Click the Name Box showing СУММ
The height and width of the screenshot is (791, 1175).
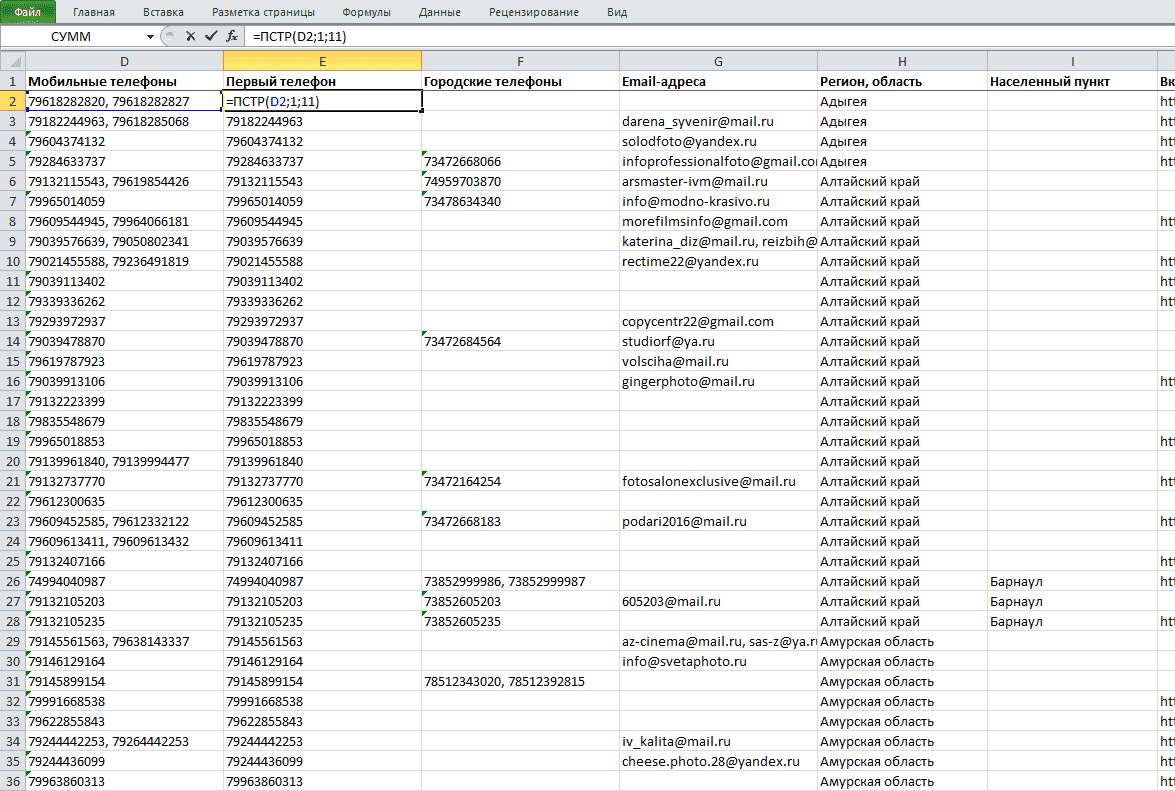coord(72,37)
